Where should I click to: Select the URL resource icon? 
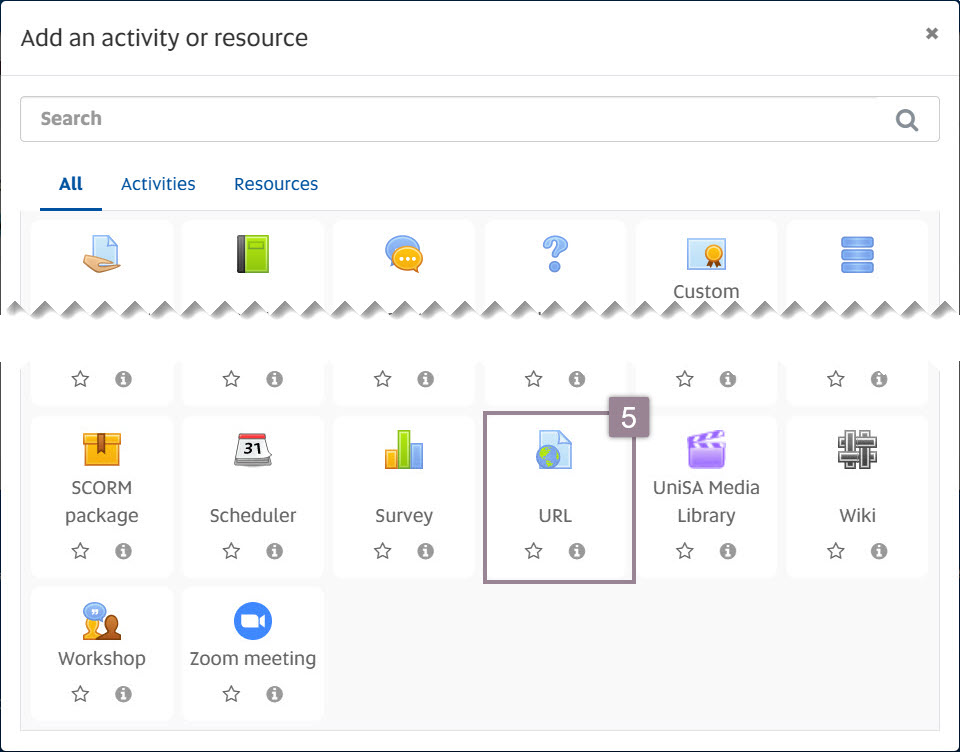point(555,450)
